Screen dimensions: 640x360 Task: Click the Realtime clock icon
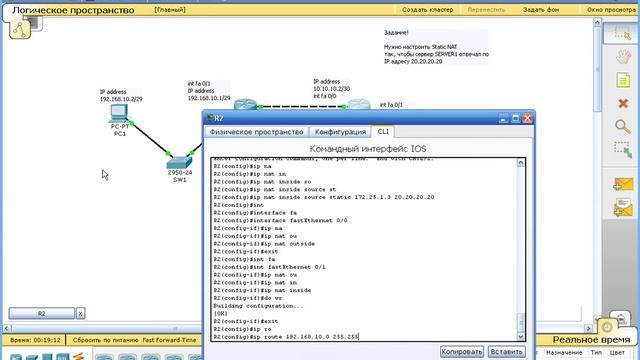(607, 327)
